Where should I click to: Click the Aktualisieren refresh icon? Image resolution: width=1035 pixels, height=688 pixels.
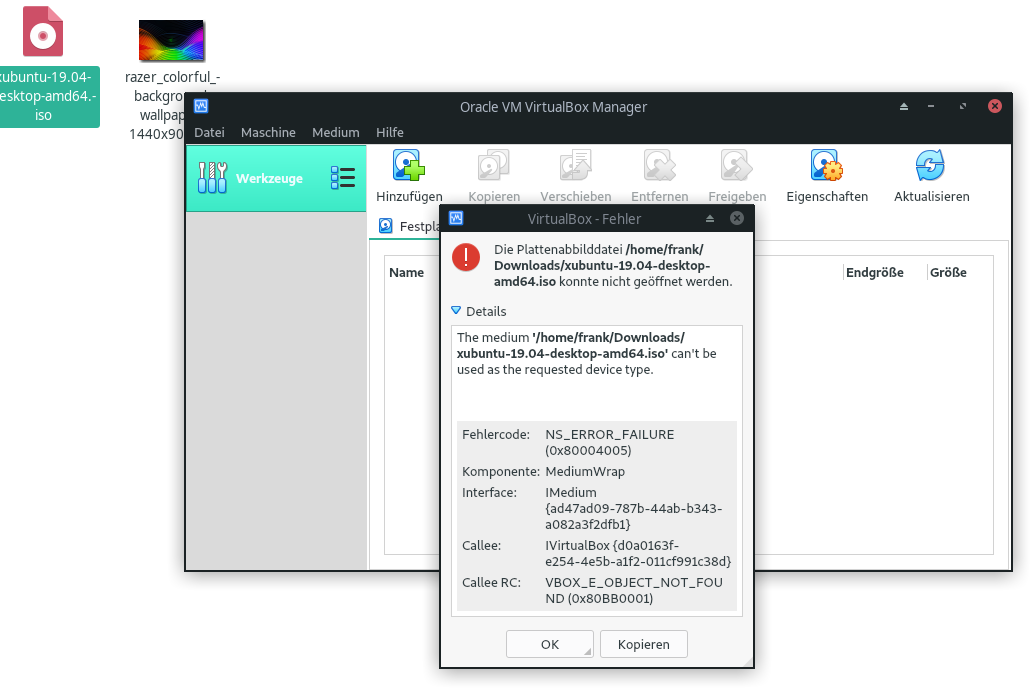pyautogui.click(x=931, y=166)
